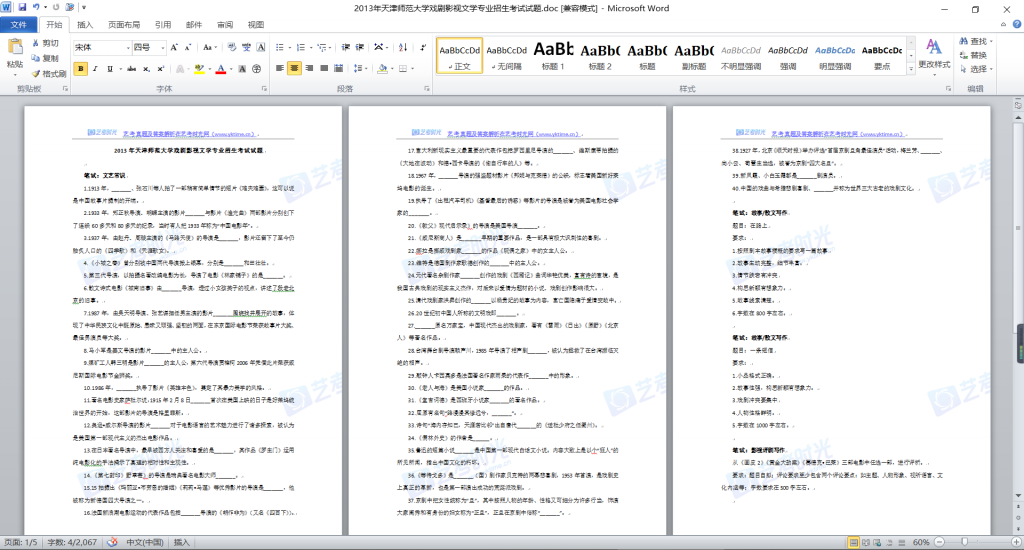Open the 页面布局 (Page Layout) tab
The width and height of the screenshot is (1024, 550).
click(124, 24)
